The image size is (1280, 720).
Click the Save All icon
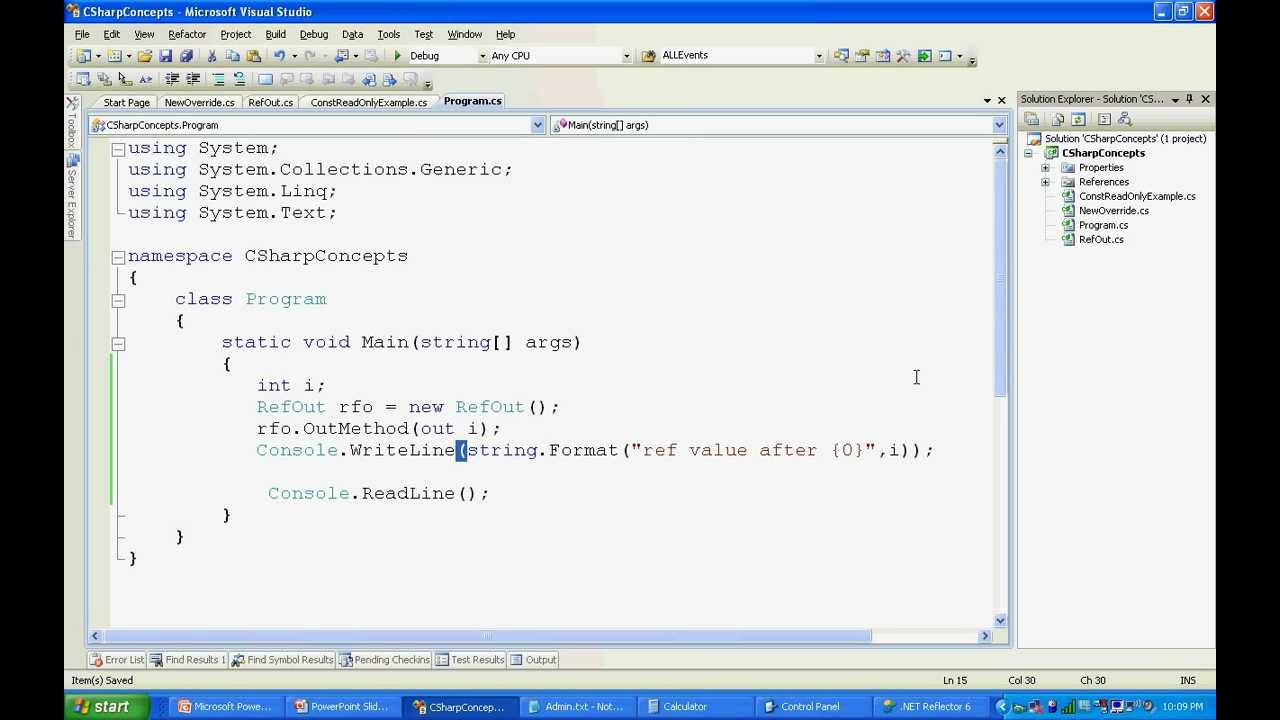[186, 56]
